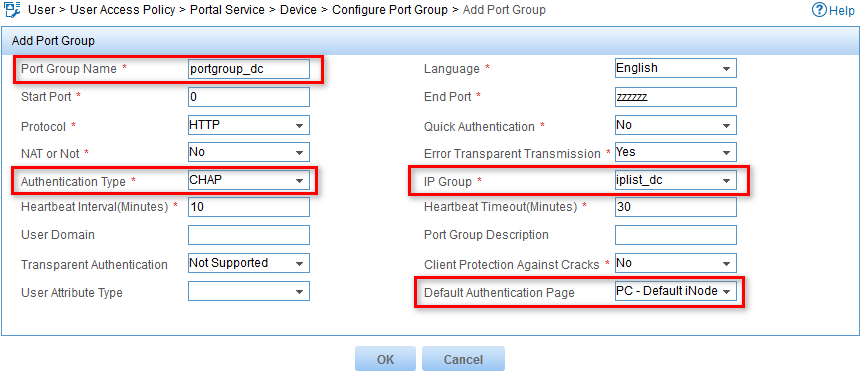Click the User Attribute Type label

point(71,293)
